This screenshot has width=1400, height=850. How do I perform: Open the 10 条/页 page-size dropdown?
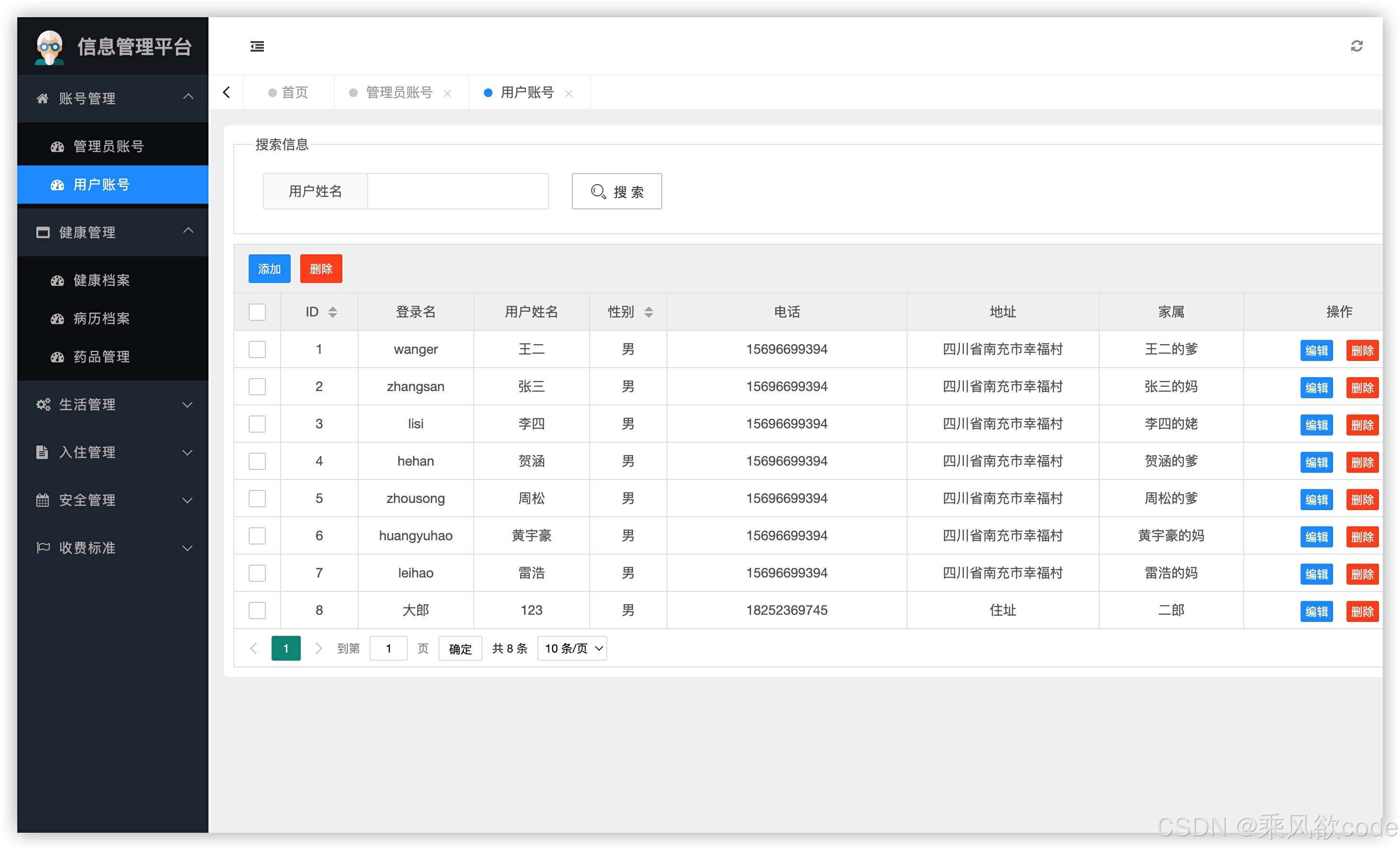[x=571, y=648]
